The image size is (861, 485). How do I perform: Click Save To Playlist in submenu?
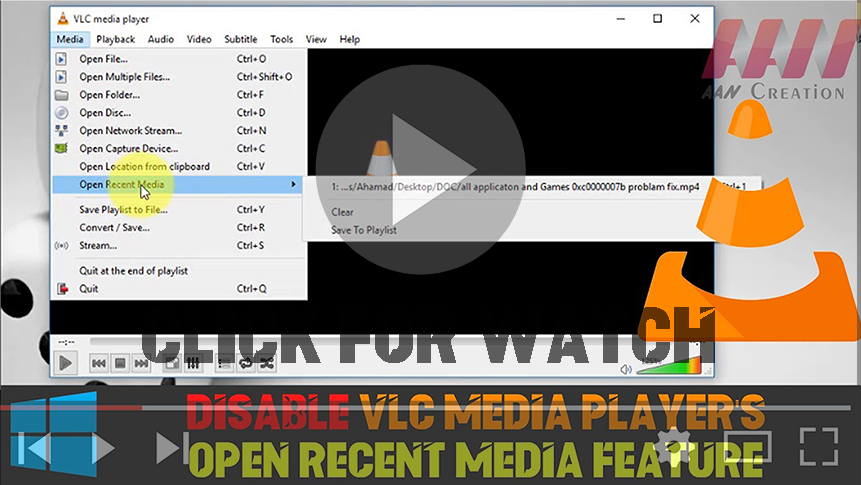pos(364,230)
